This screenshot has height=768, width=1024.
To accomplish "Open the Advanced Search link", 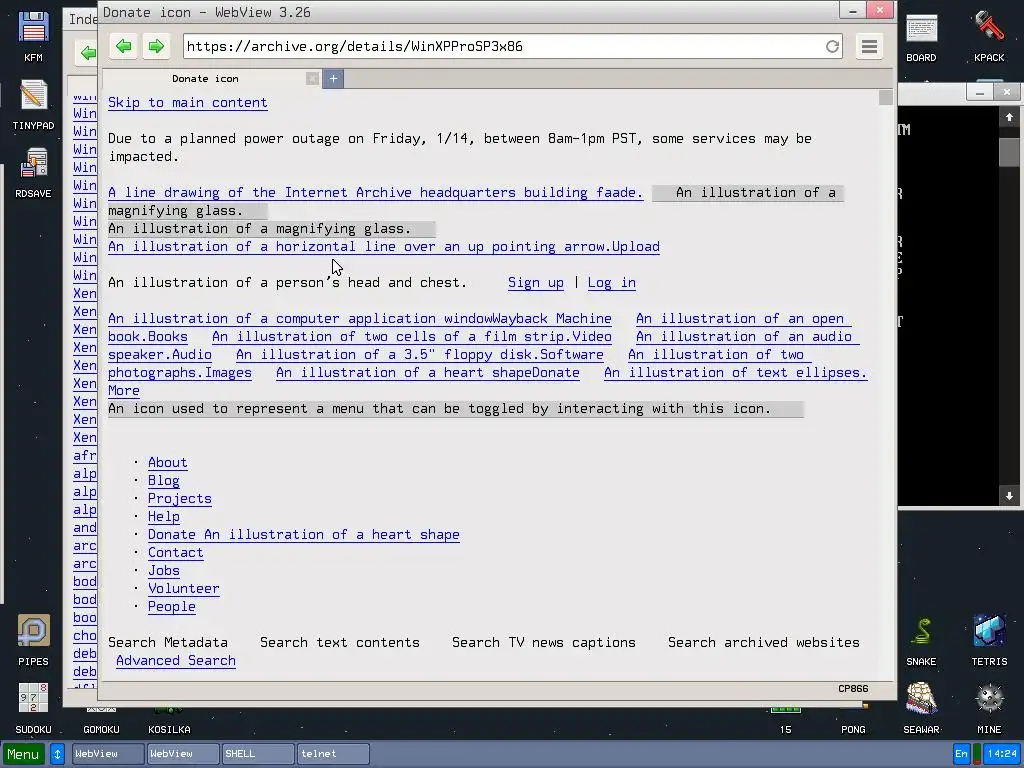I will pyautogui.click(x=176, y=660).
